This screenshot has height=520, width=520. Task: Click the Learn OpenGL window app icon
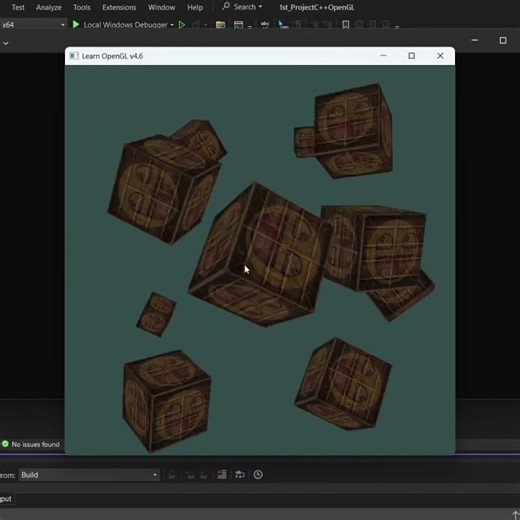pyautogui.click(x=74, y=56)
